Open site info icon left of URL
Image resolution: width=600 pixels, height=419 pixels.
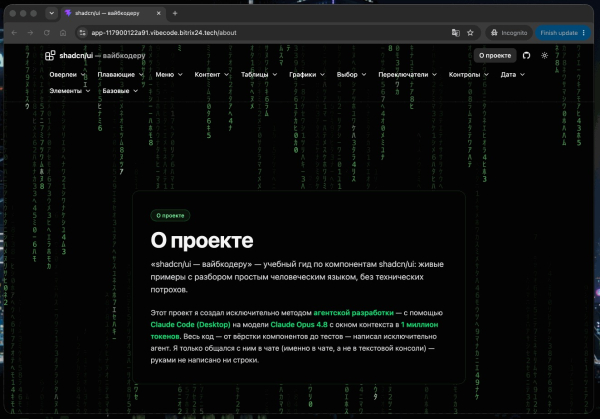pyautogui.click(x=82, y=33)
